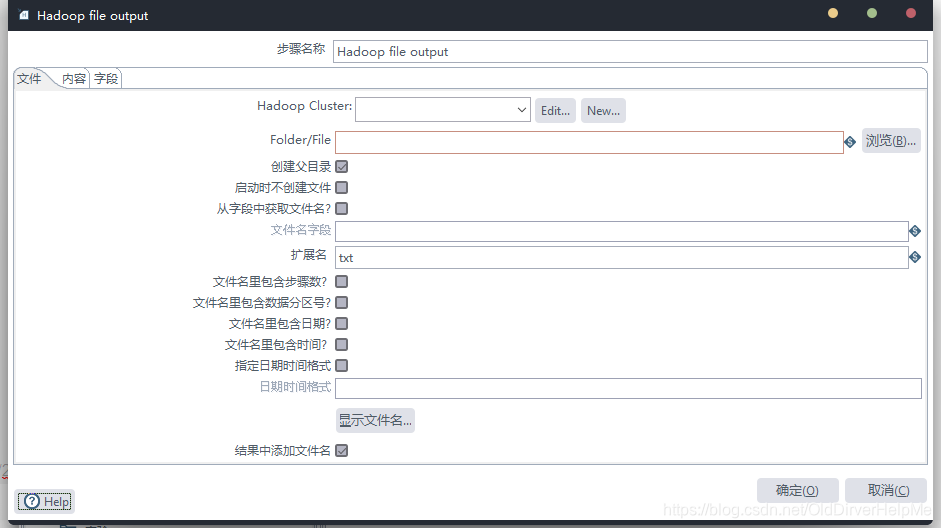Open the Hadoop Cluster dropdown
Viewport: 941px width, 528px height.
point(443,110)
